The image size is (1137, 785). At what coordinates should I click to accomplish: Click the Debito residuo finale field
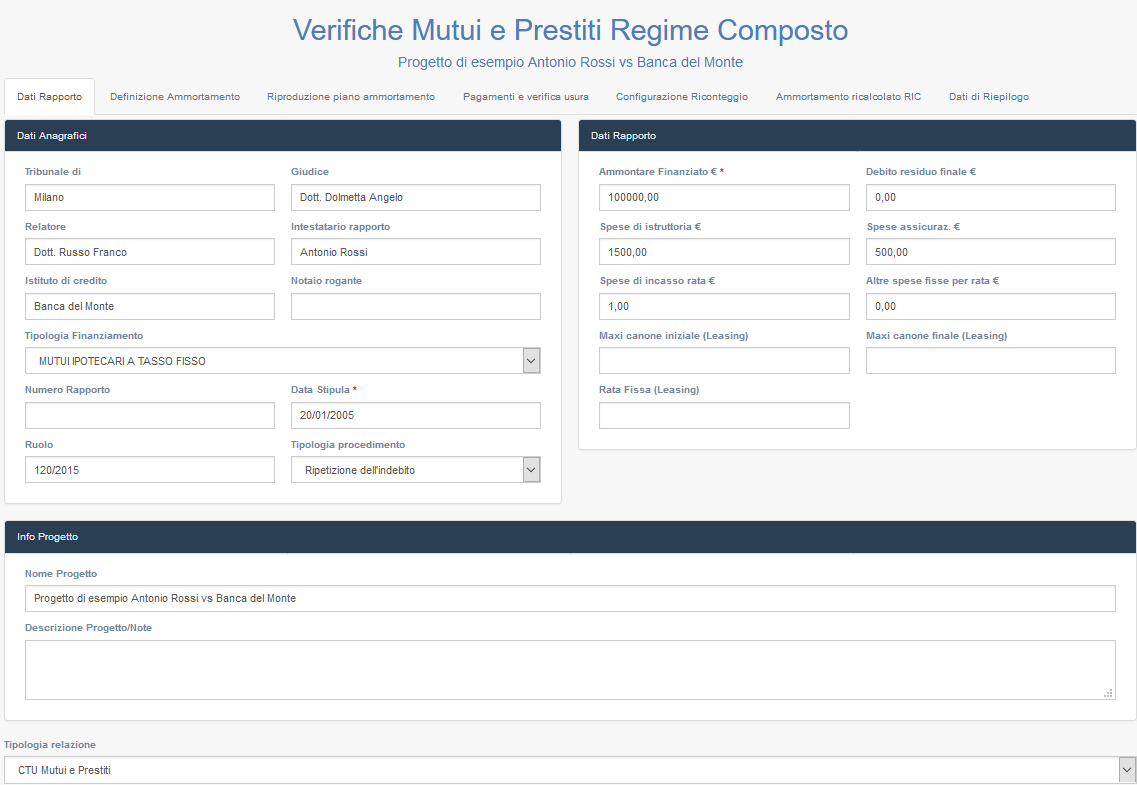coord(991,197)
